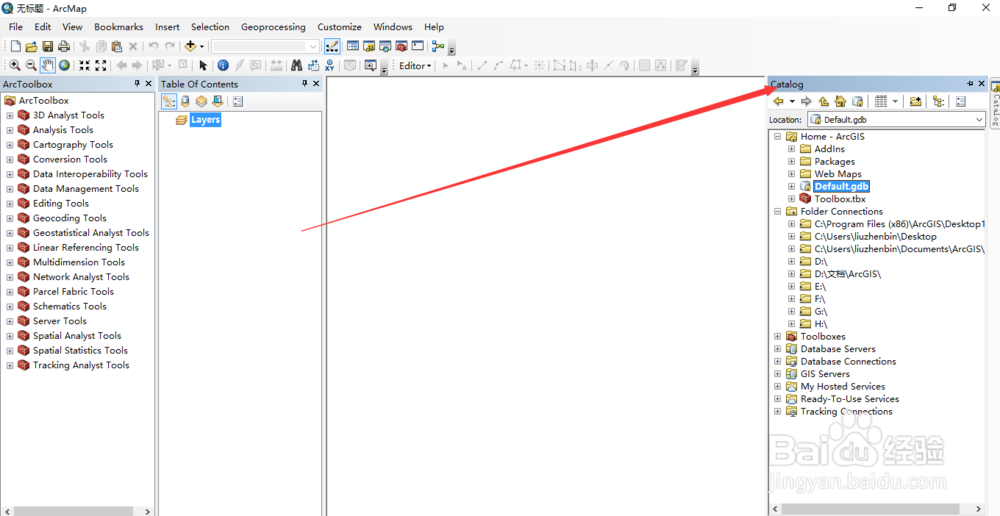This screenshot has width=1000, height=516.
Task: Create a new map document
Action: pos(16,46)
